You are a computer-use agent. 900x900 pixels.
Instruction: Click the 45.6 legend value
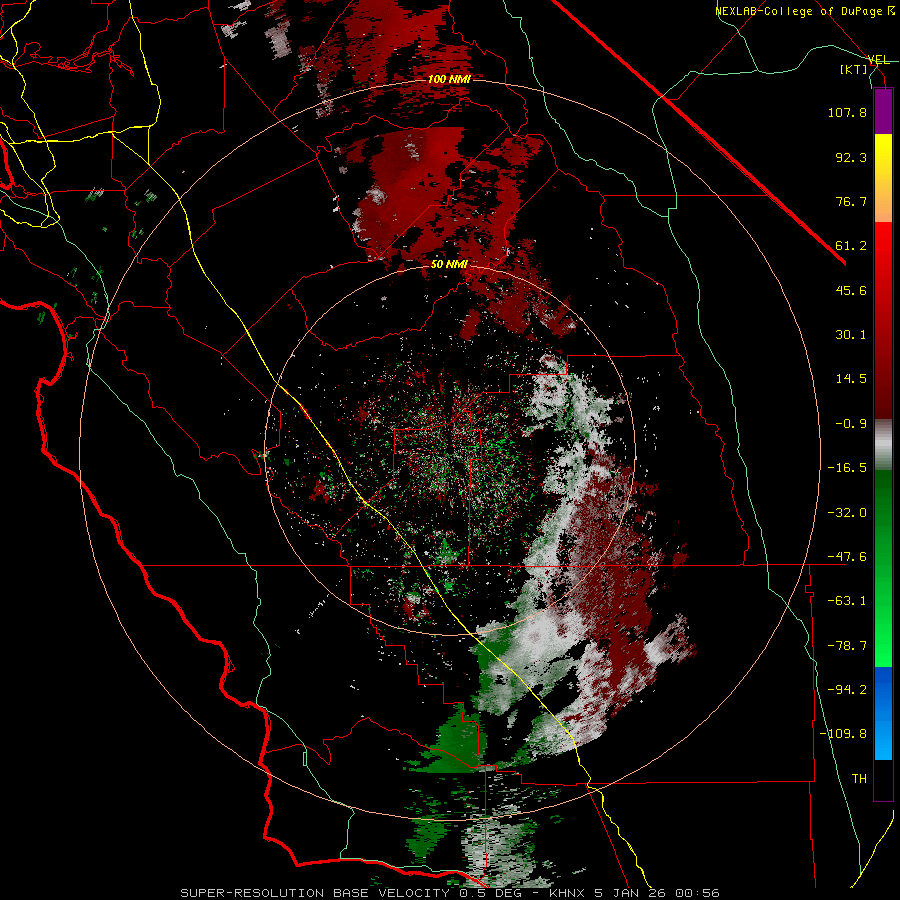pos(851,290)
